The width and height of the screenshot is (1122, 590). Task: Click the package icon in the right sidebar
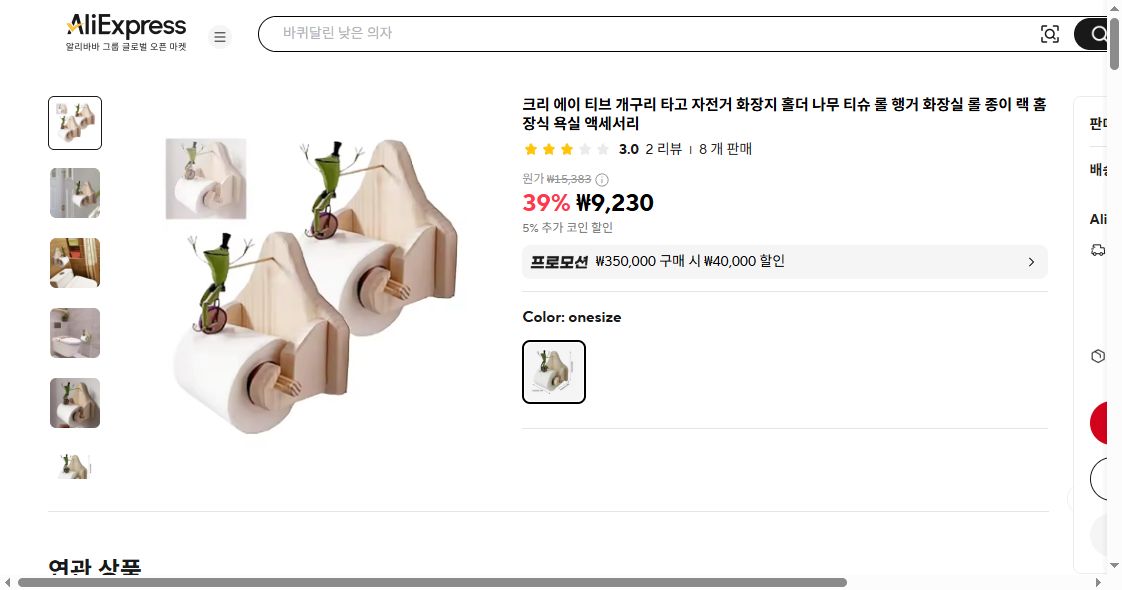pos(1097,355)
